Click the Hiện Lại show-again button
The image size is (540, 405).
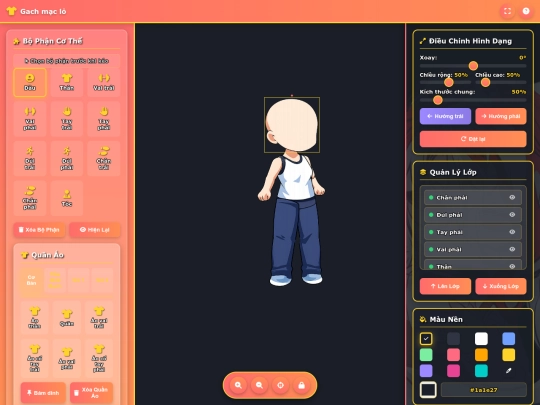tap(95, 230)
